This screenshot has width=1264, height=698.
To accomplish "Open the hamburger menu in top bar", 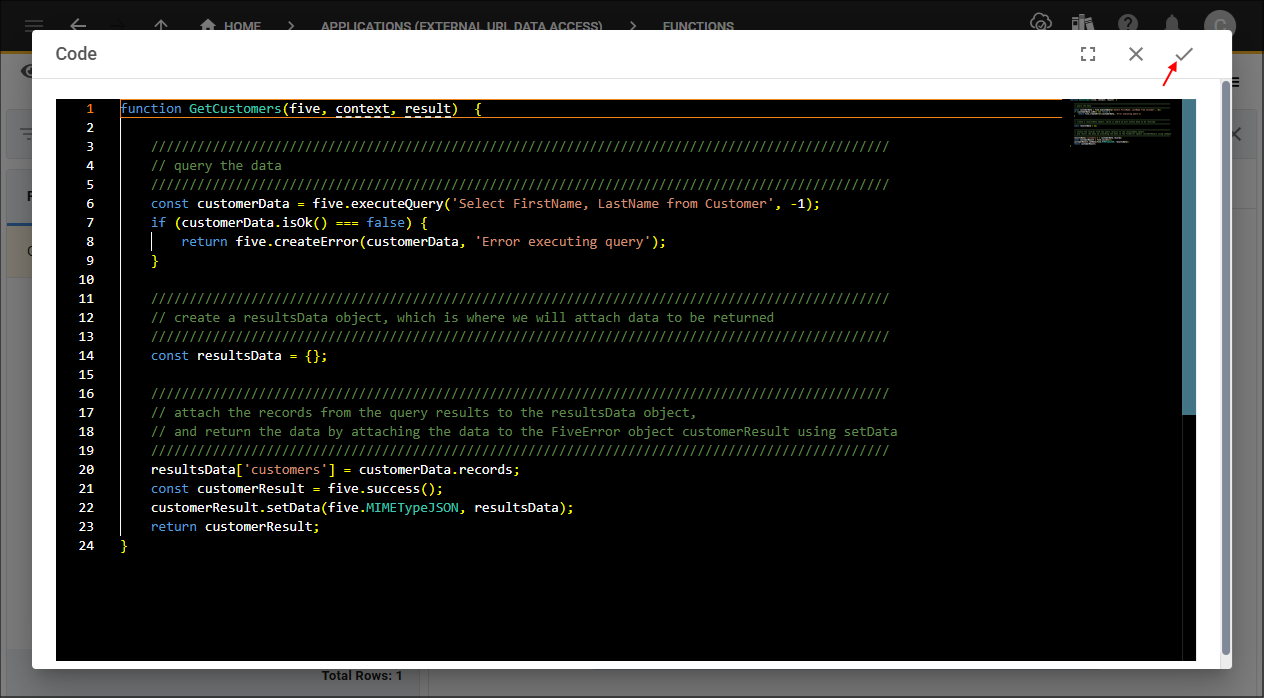I will click(x=34, y=25).
